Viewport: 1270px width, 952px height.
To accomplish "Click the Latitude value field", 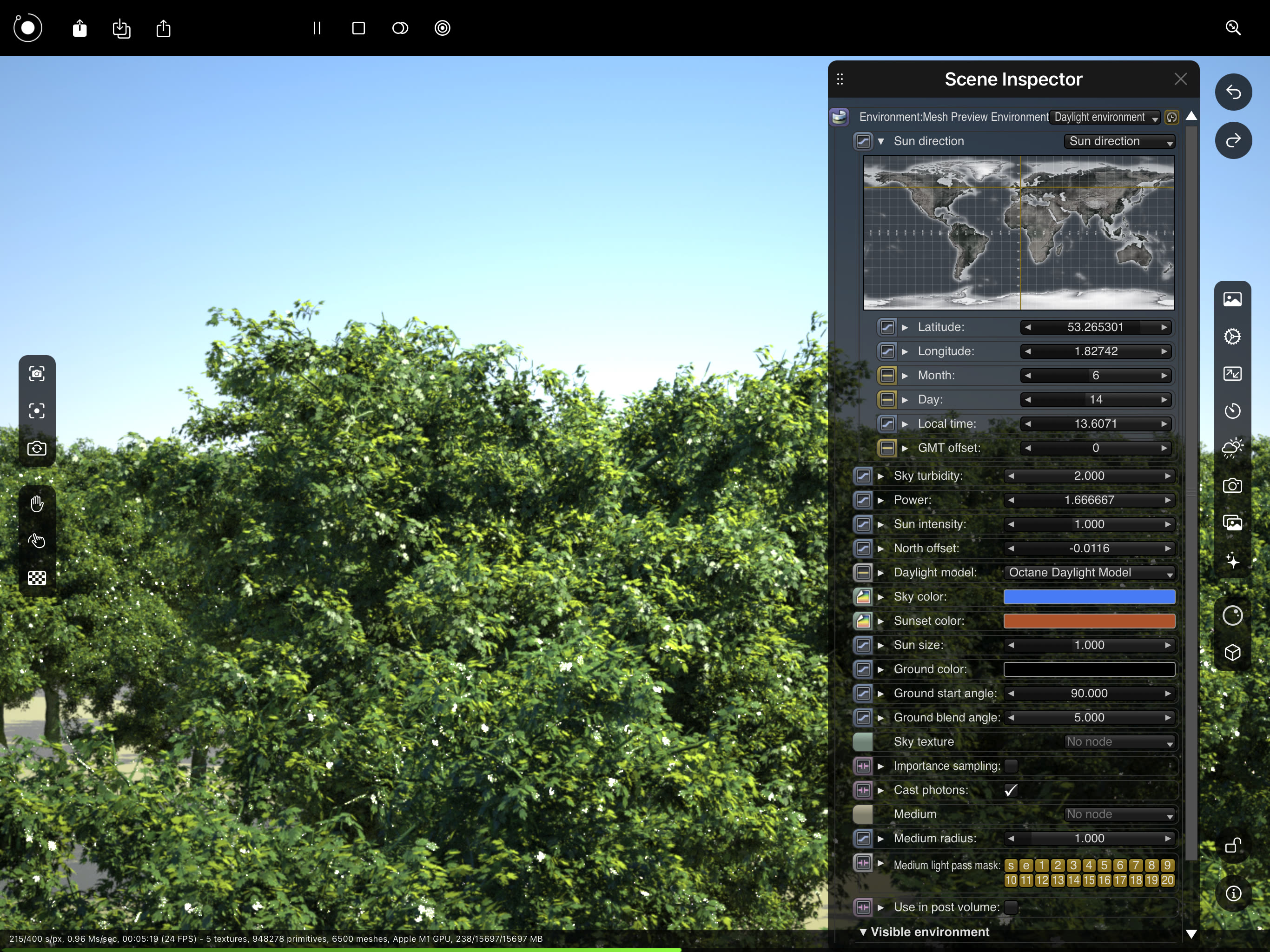I will [x=1095, y=327].
